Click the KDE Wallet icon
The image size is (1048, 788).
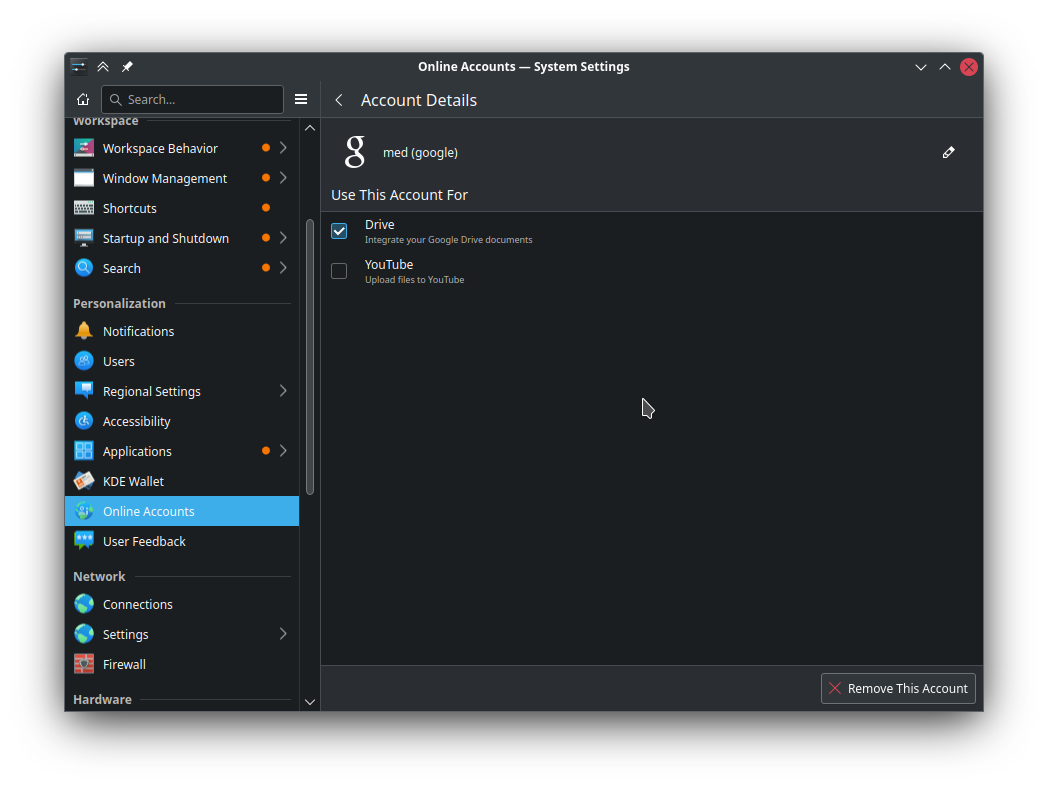84,481
